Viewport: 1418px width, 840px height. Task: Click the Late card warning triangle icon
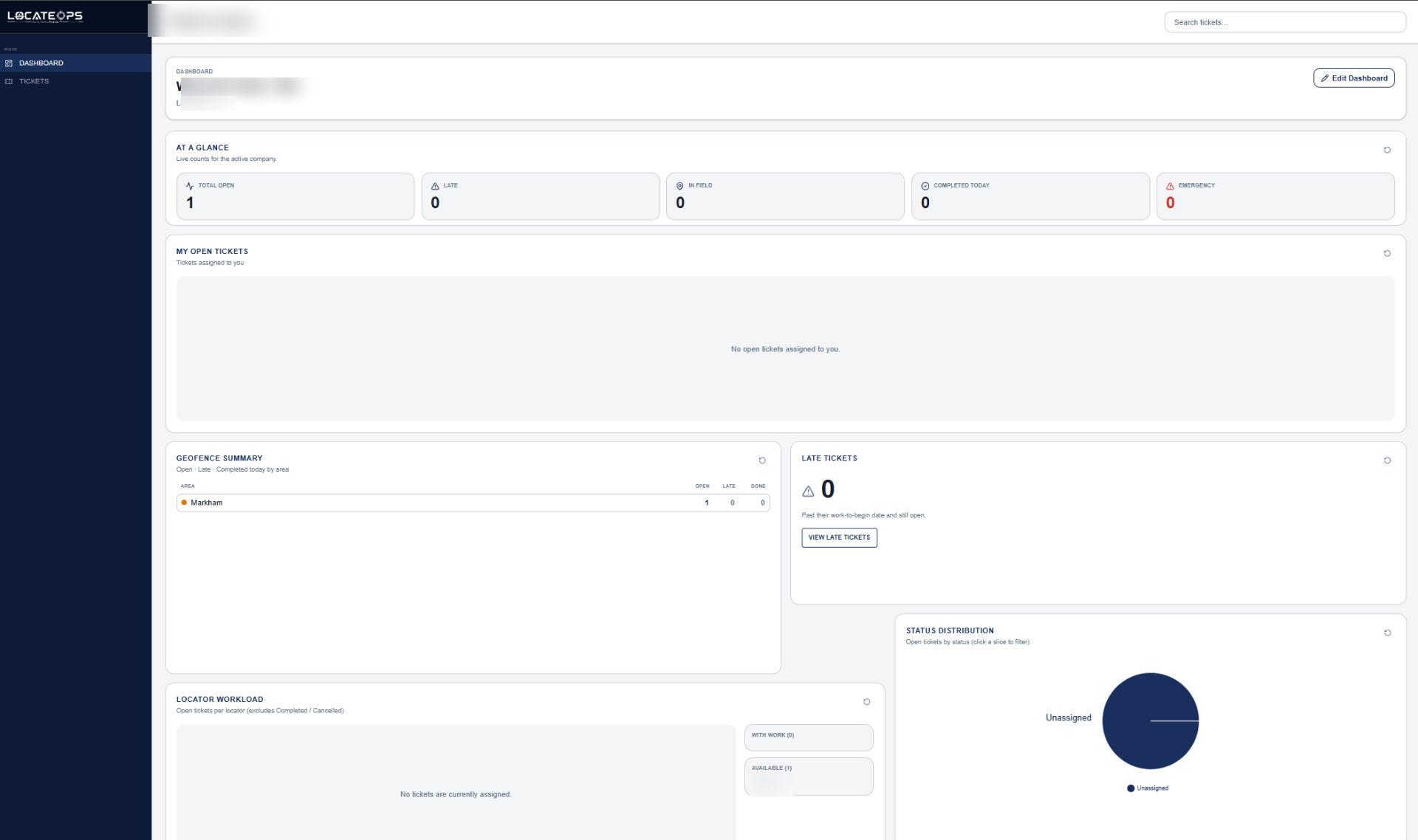435,186
